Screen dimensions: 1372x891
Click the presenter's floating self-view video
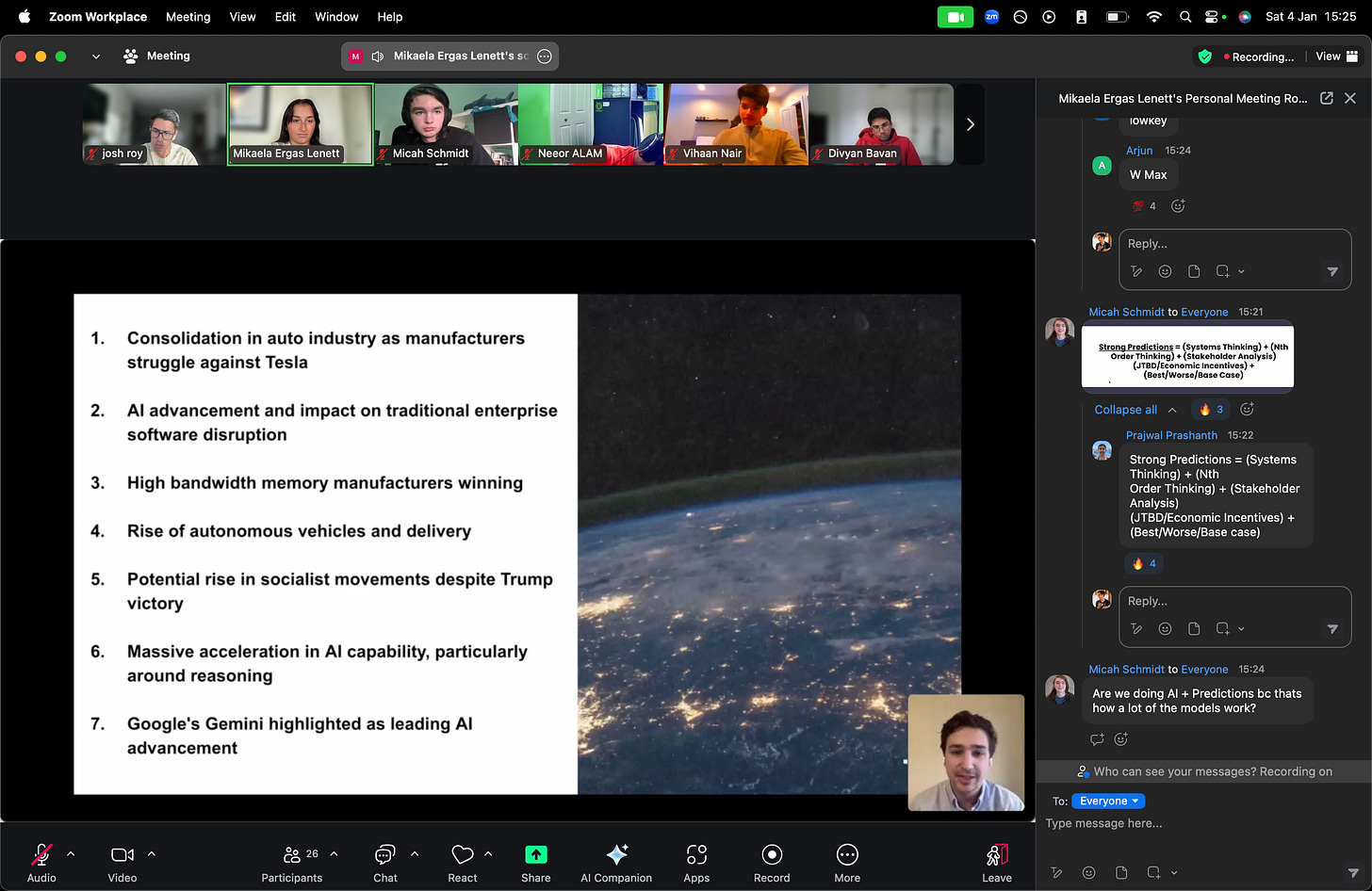(x=966, y=753)
